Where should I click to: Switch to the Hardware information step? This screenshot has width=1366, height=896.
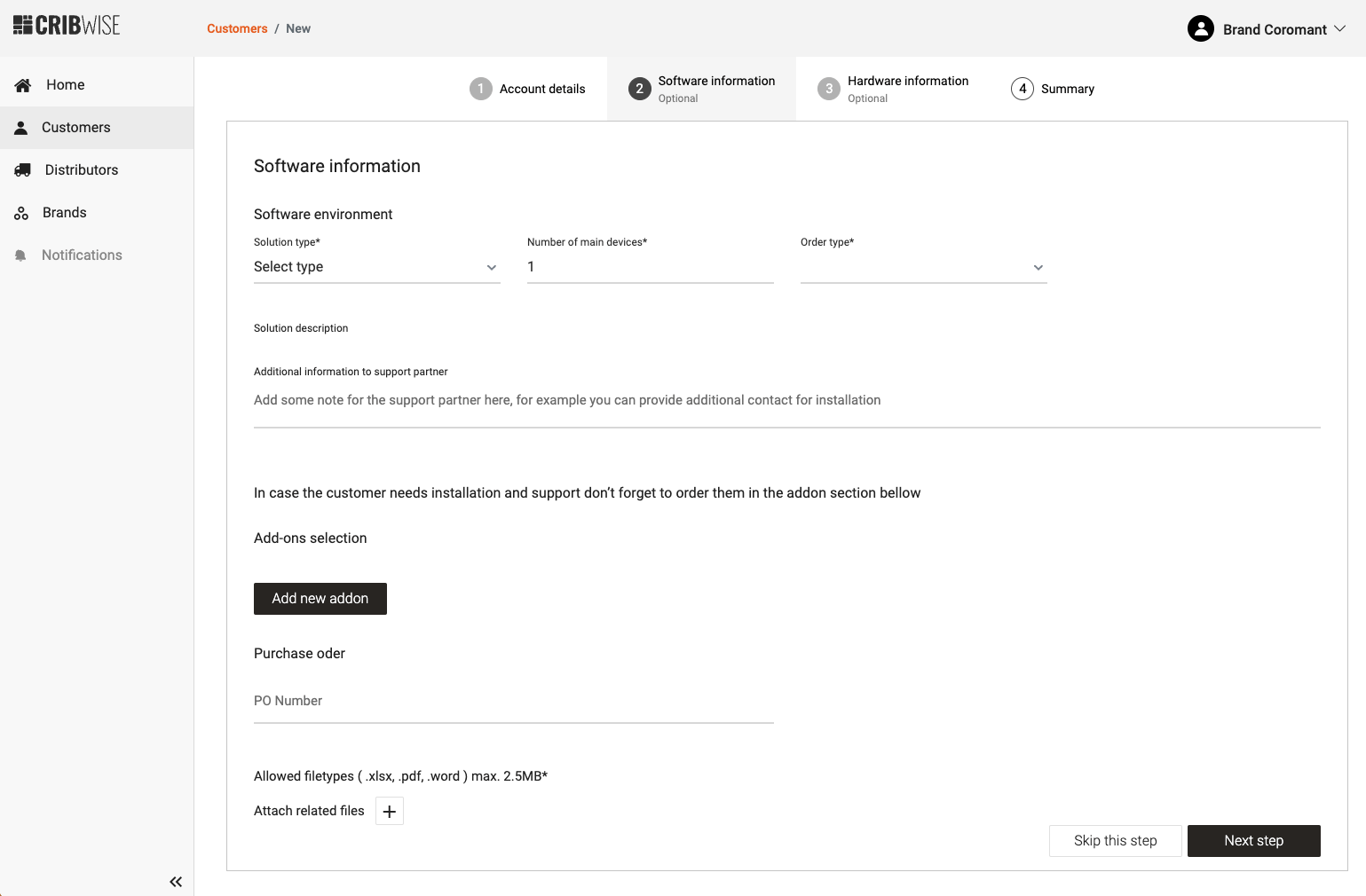893,89
